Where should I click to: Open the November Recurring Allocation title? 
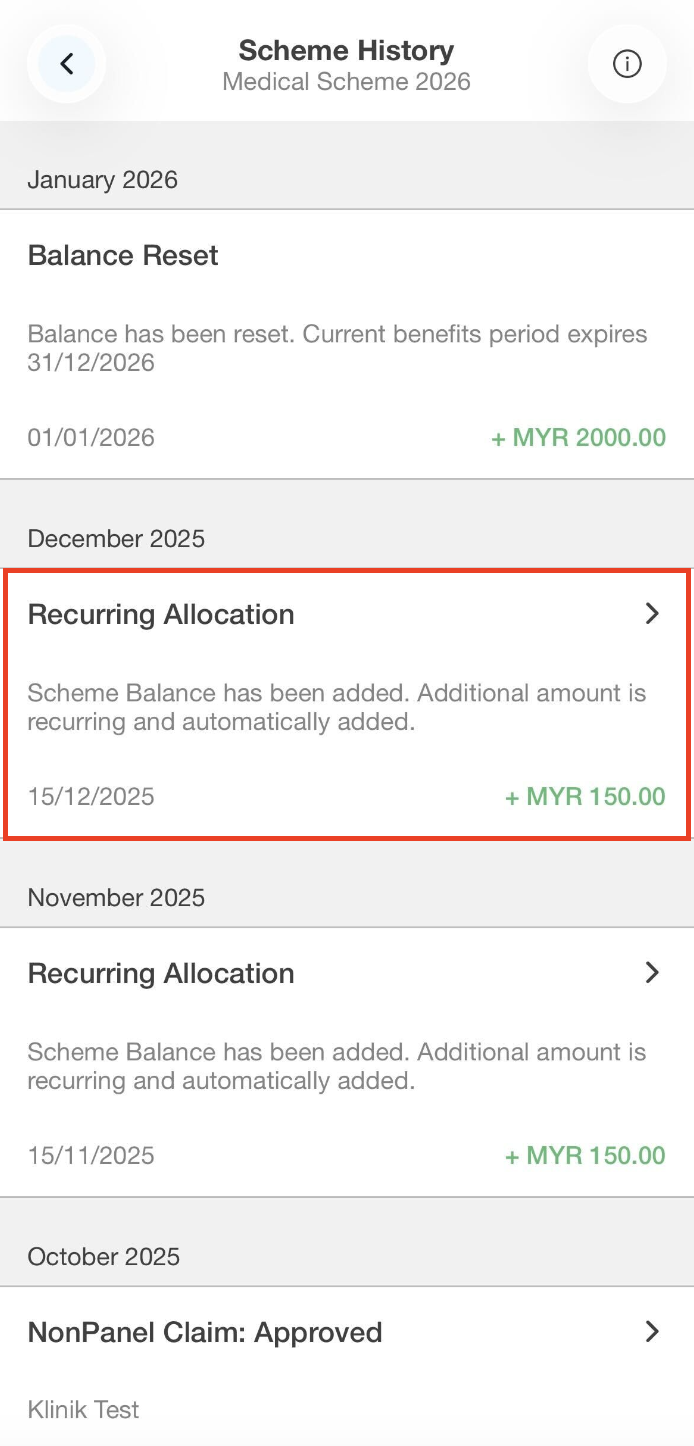(161, 973)
